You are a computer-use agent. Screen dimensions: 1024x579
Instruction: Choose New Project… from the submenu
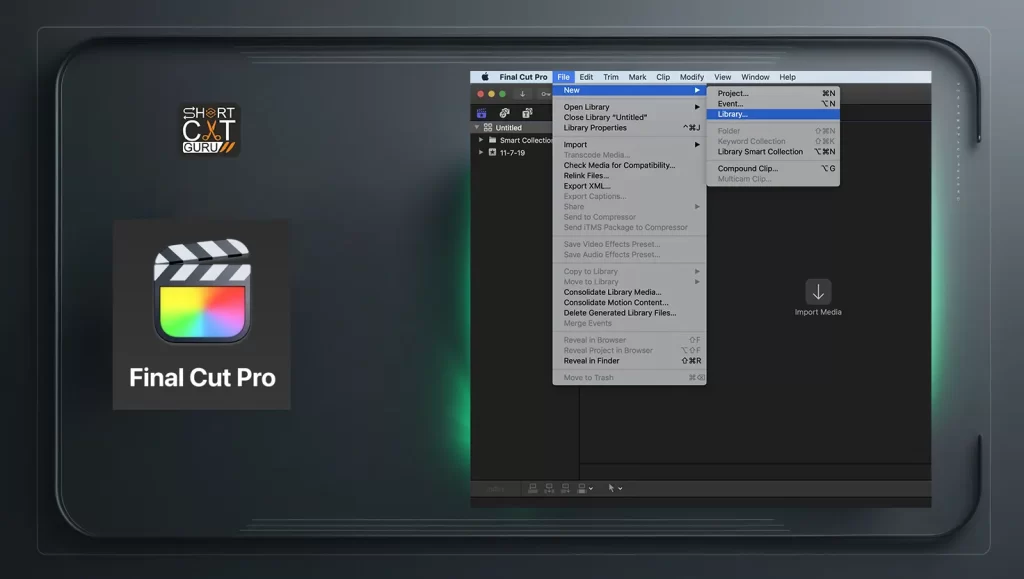[x=773, y=93]
